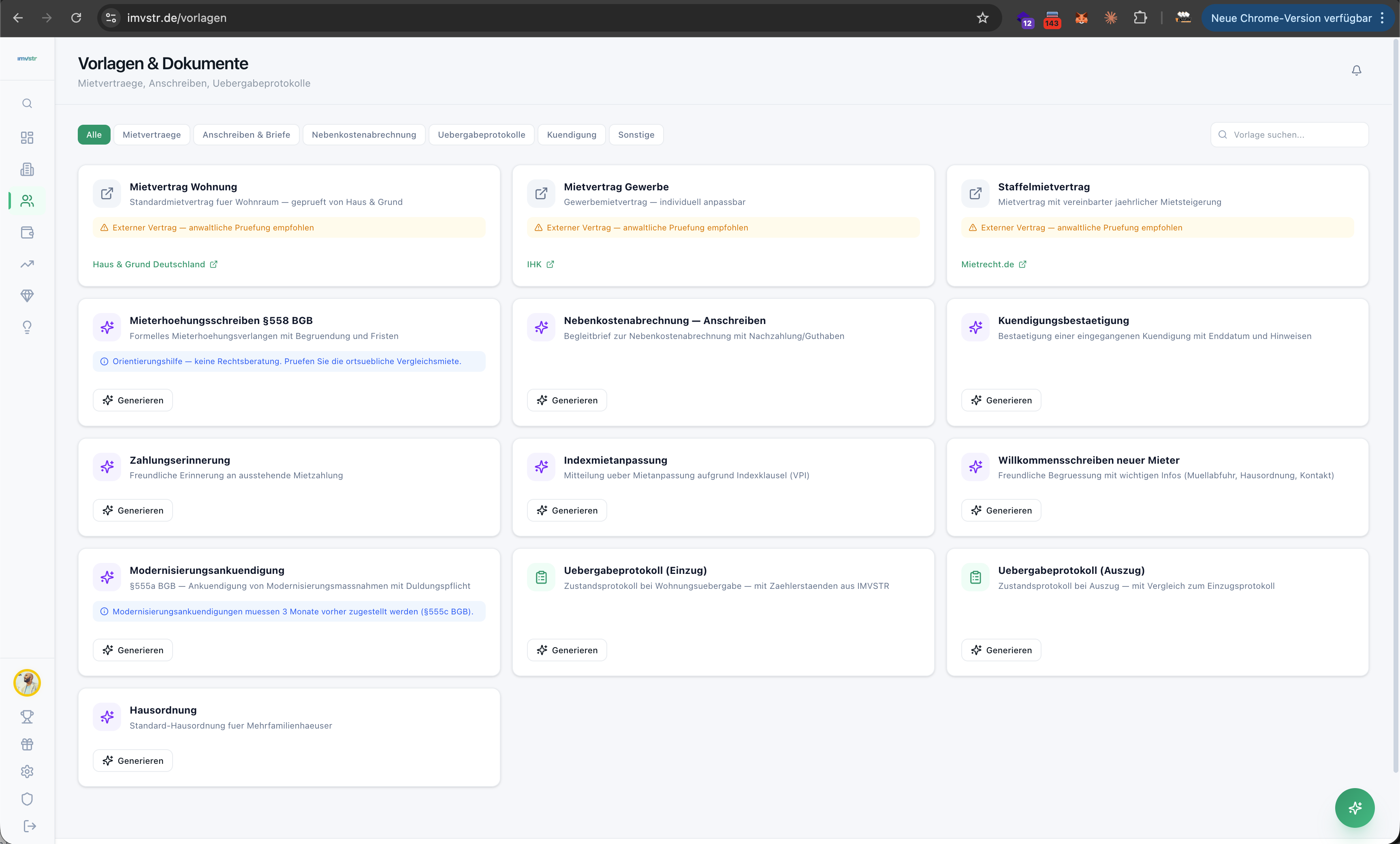Viewport: 1400px width, 844px height.
Task: Open the diamond icon in sidebar
Action: point(27,295)
